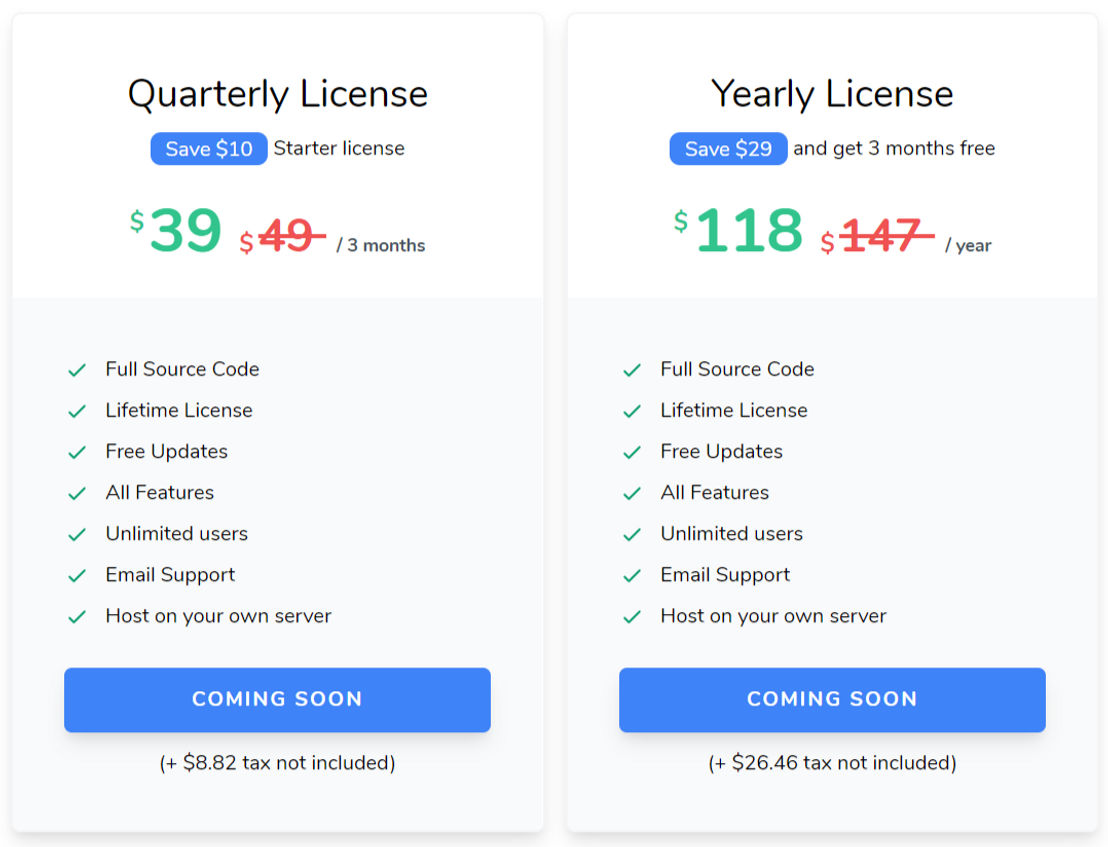Image resolution: width=1108 pixels, height=847 pixels.
Task: Click the green $118 price
Action: click(738, 230)
